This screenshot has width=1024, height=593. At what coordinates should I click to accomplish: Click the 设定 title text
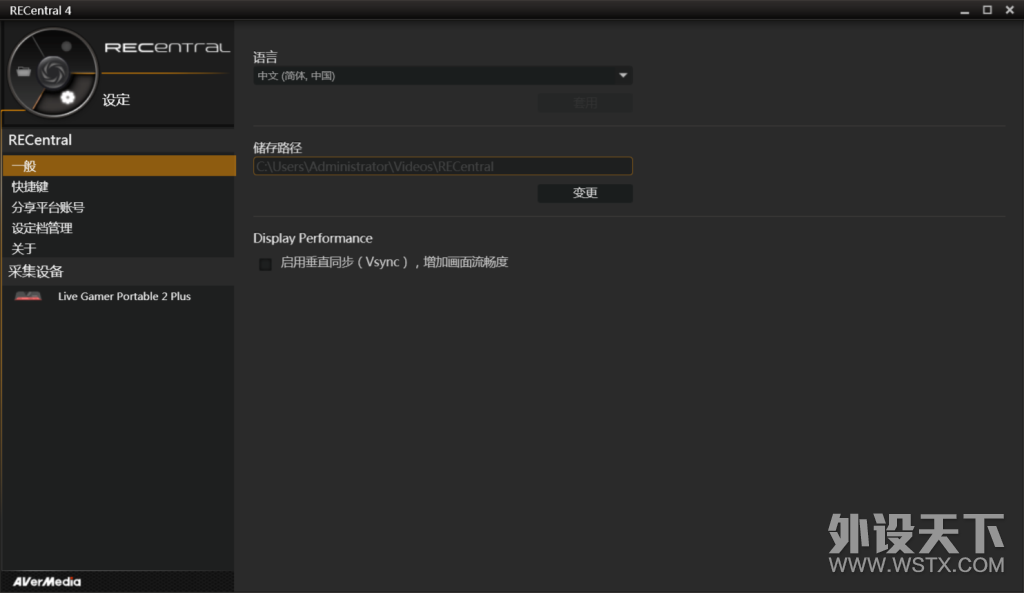pyautogui.click(x=116, y=100)
